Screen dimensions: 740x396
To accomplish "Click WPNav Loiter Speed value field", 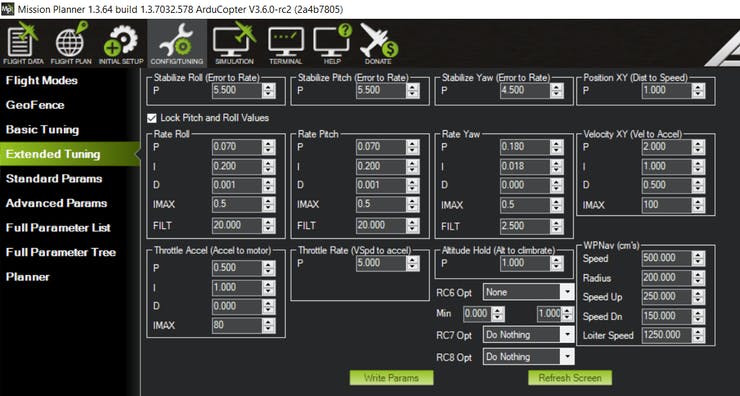I will click(666, 335).
